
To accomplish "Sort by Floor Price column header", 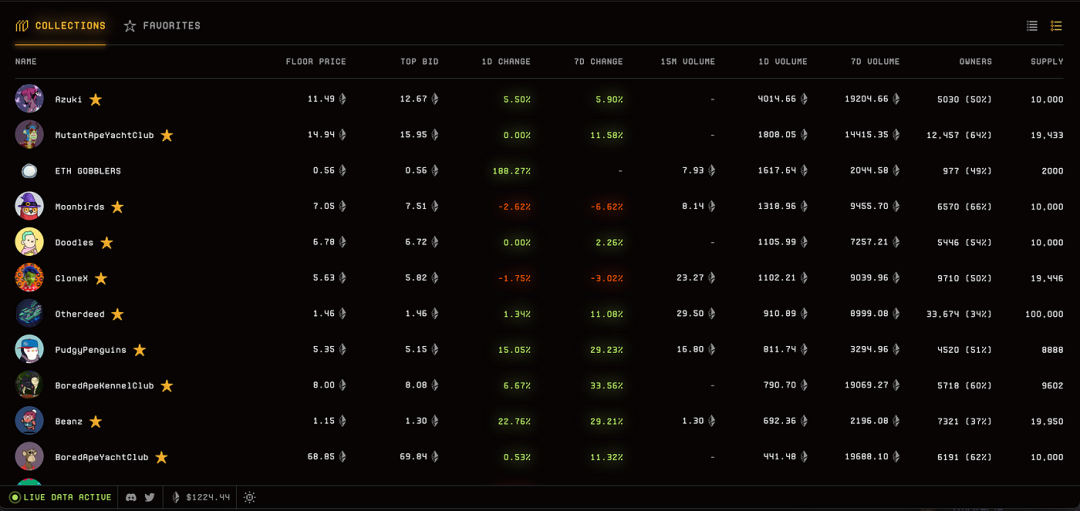I will click(316, 62).
